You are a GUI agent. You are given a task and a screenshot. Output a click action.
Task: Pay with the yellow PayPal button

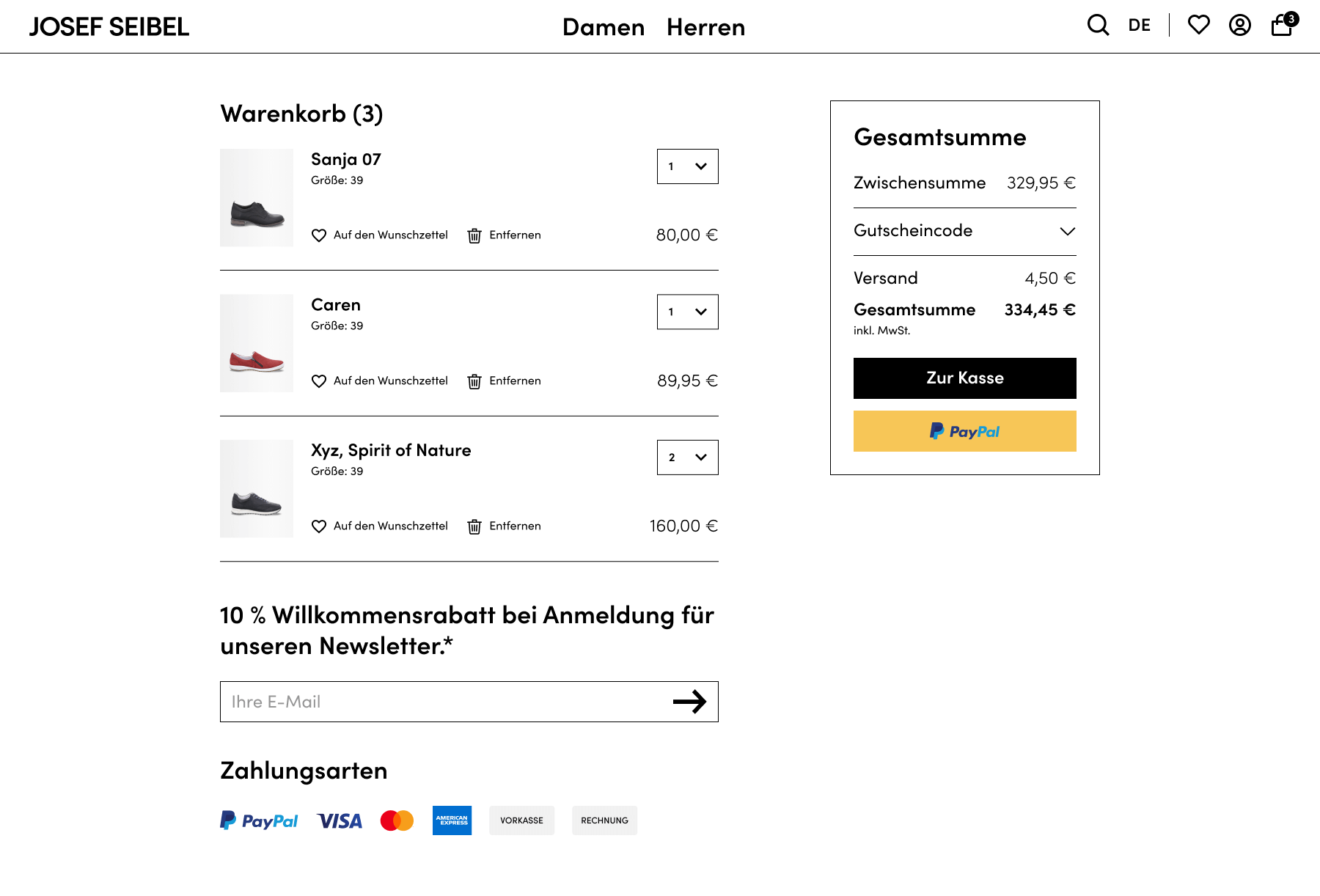point(964,431)
